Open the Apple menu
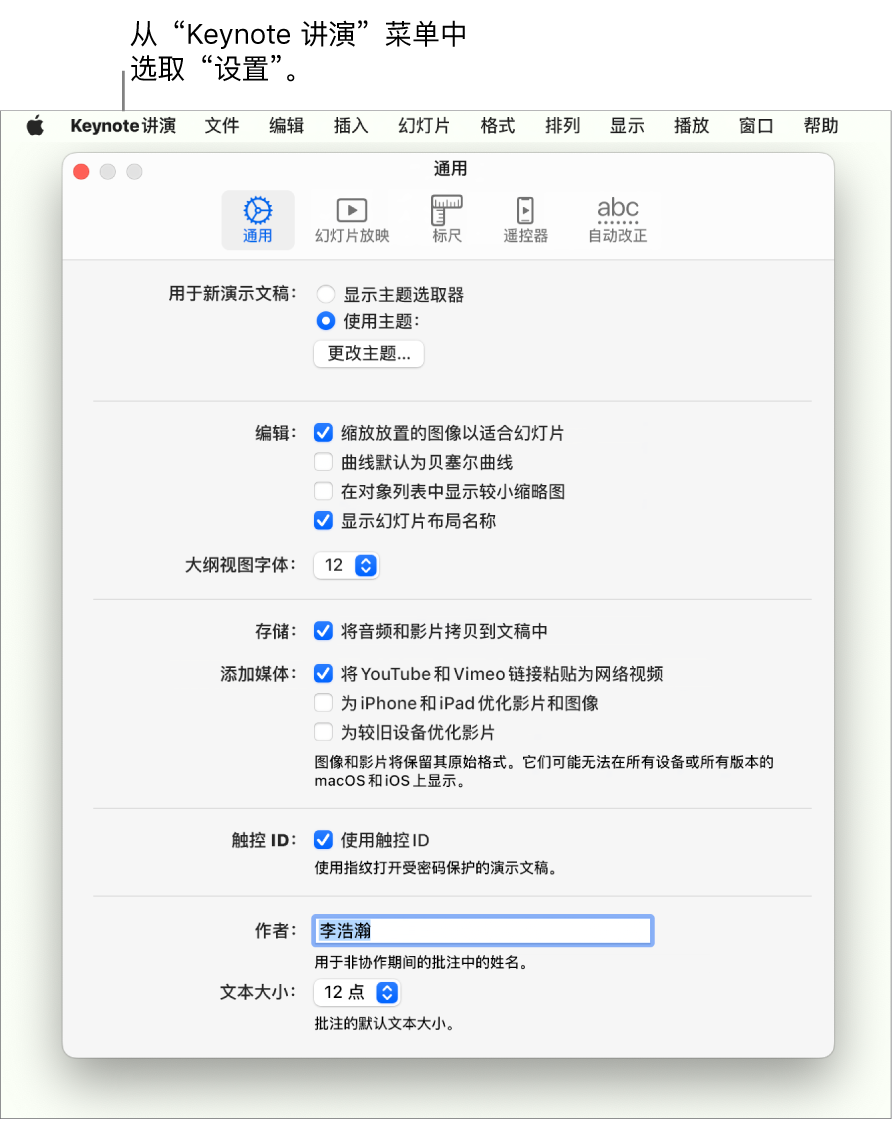This screenshot has width=894, height=1123. (35, 126)
